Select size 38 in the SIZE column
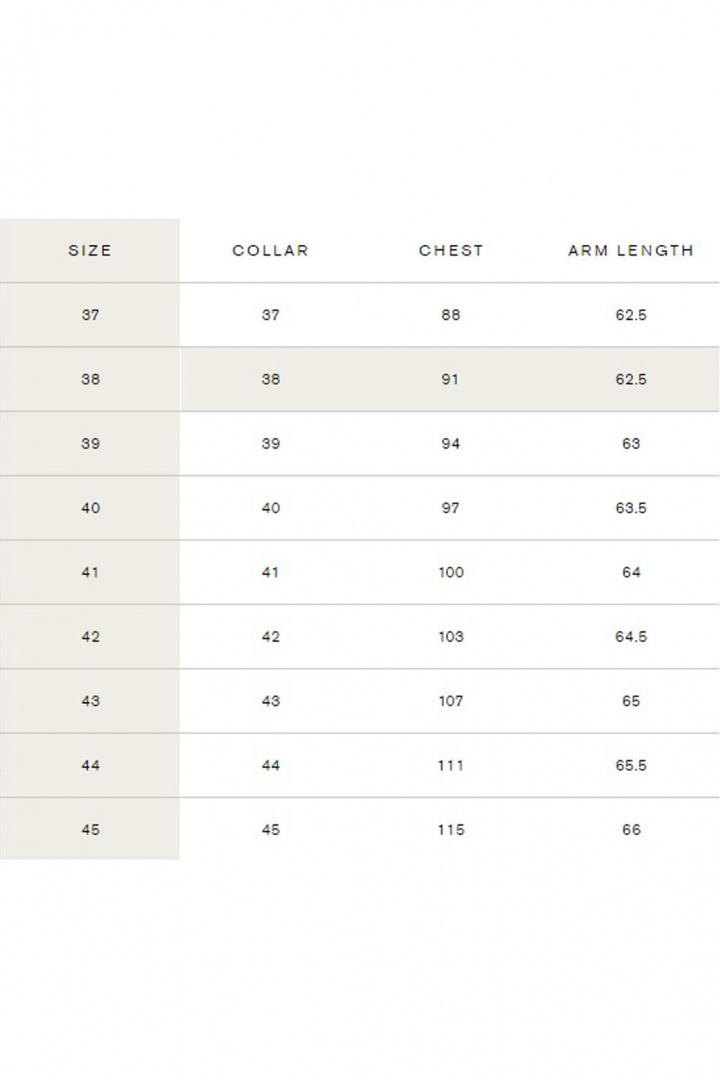The height and width of the screenshot is (1080, 720). (x=90, y=380)
